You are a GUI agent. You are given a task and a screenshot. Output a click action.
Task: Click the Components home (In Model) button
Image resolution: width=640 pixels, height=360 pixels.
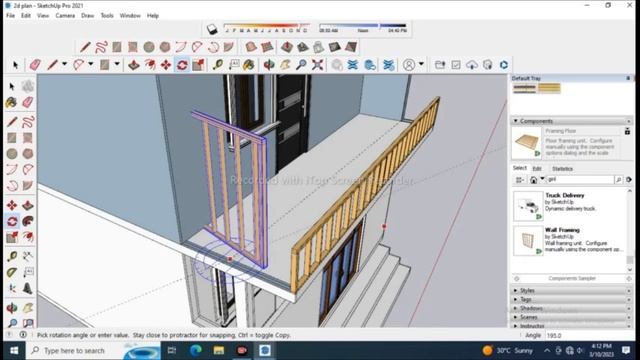[x=533, y=180]
